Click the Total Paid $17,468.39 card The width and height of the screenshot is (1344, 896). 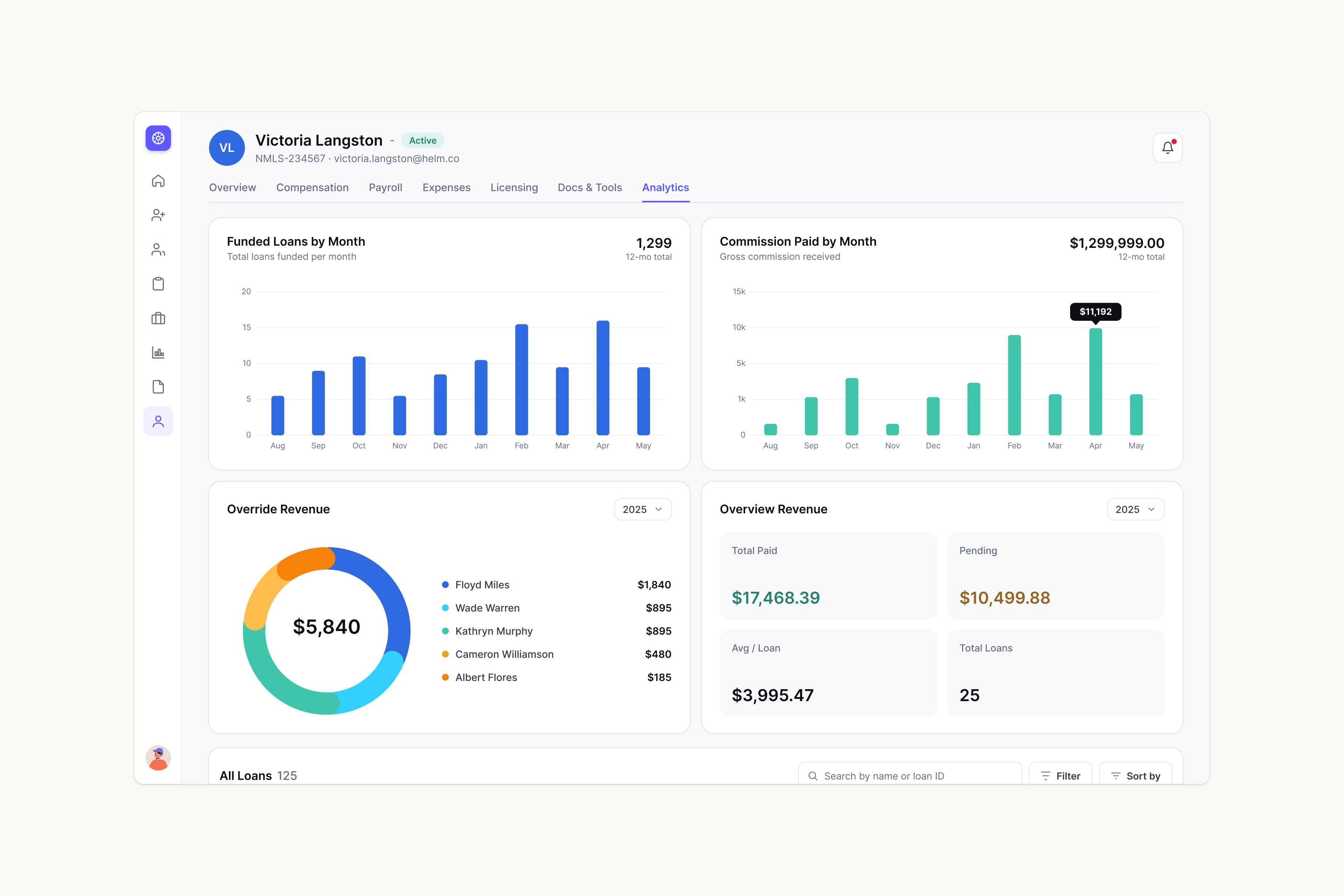828,575
